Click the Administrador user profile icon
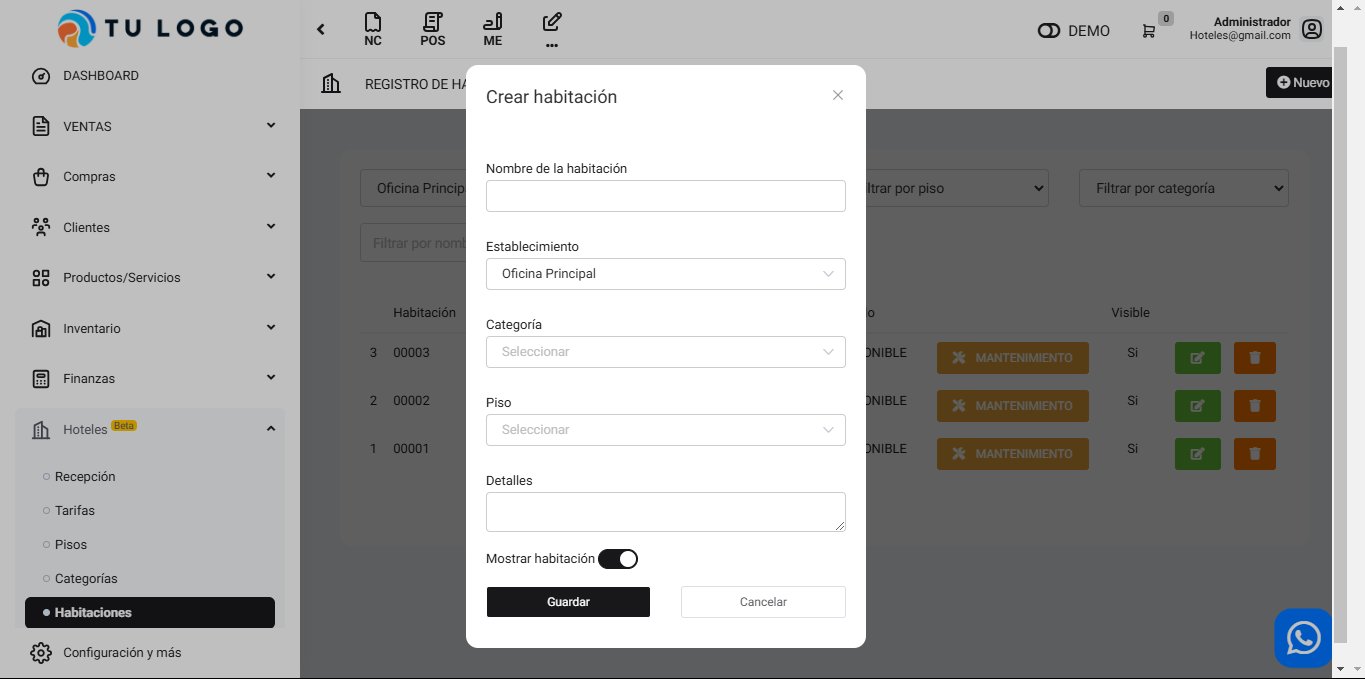Image resolution: width=1365 pixels, height=679 pixels. click(1312, 30)
